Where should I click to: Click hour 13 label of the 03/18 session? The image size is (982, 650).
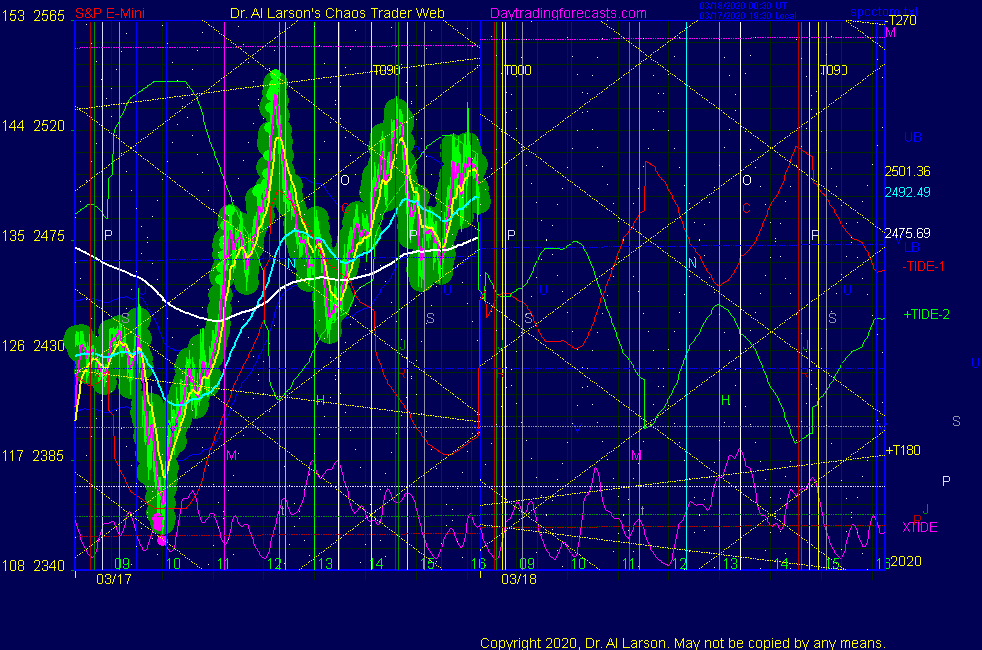(730, 564)
